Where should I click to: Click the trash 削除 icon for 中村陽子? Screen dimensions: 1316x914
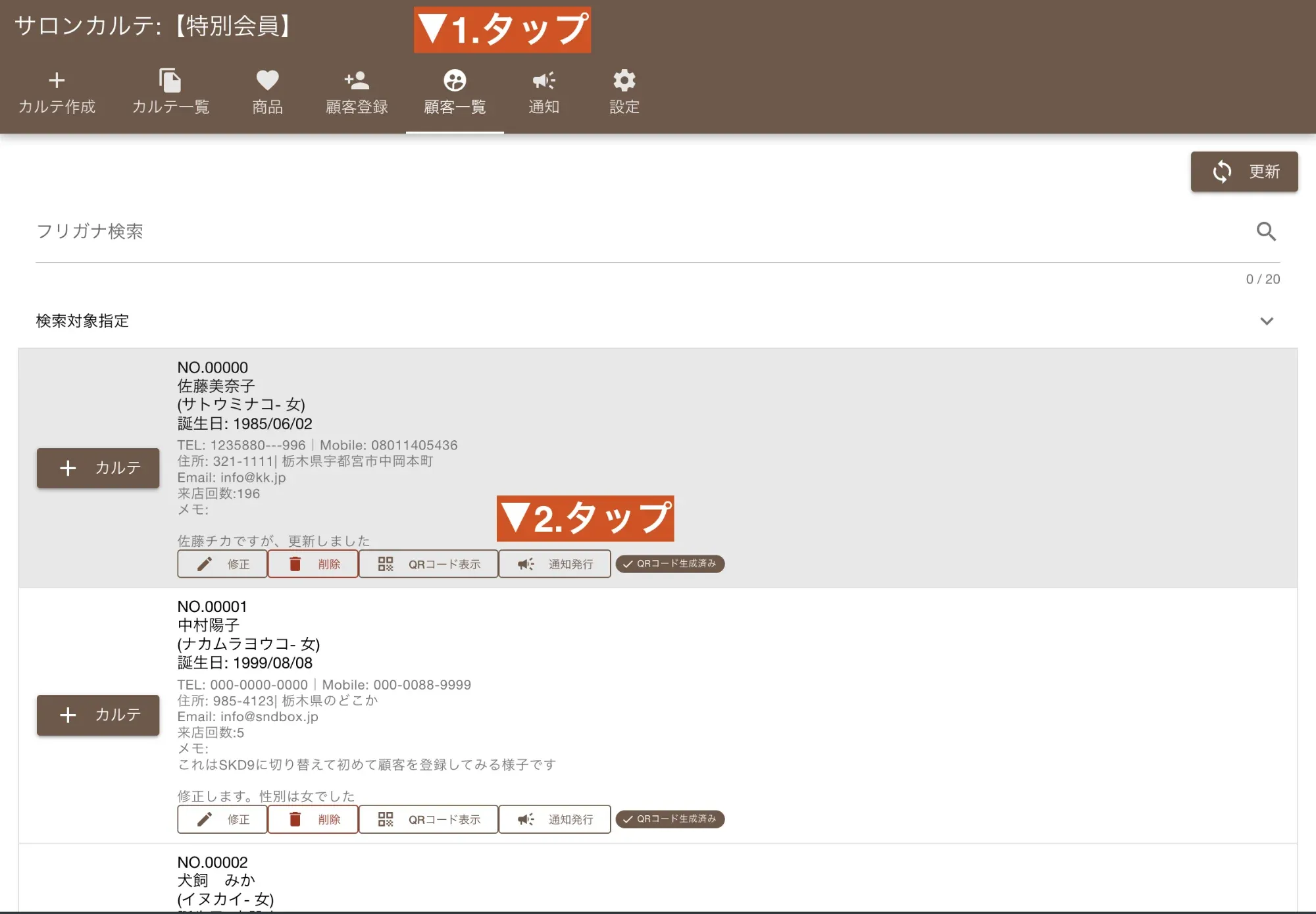[294, 819]
